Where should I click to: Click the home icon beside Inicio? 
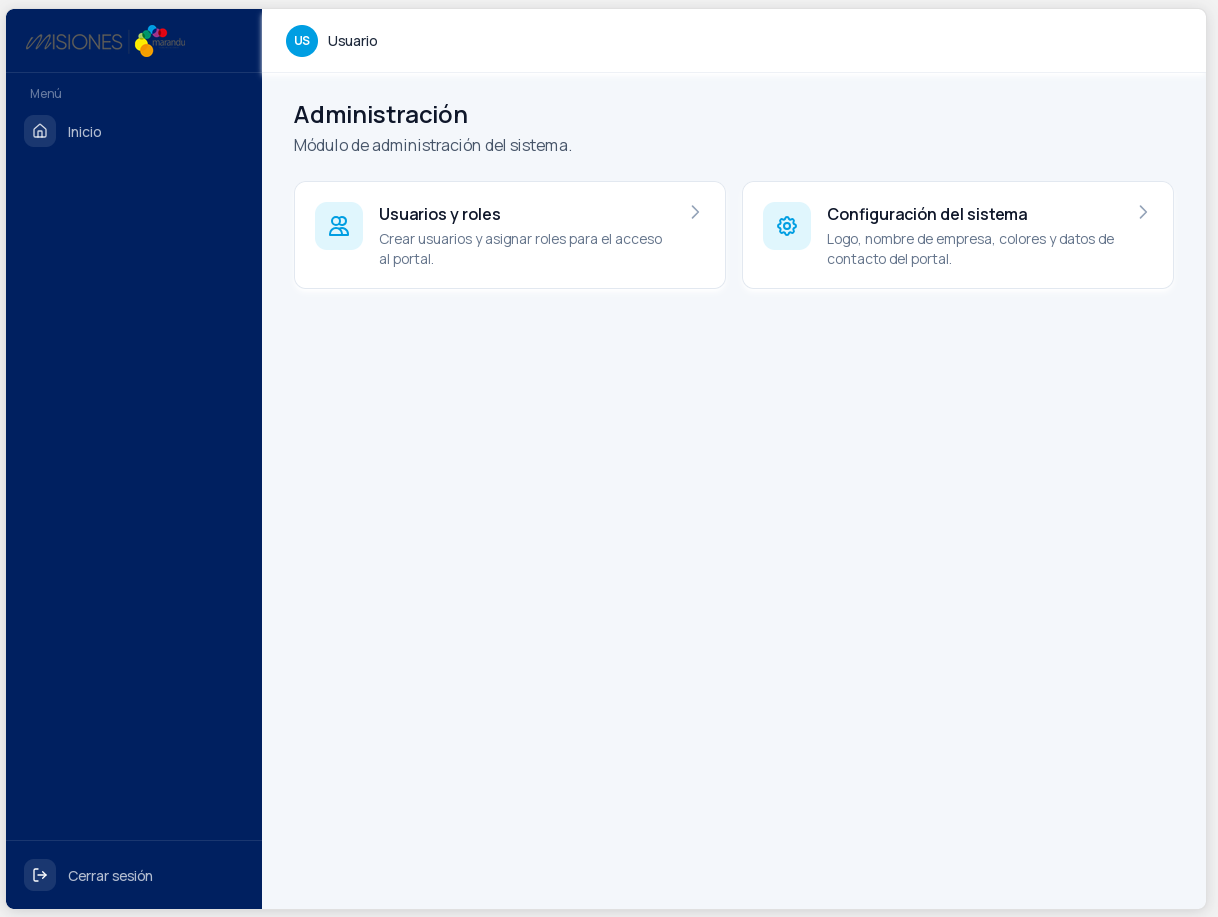tap(40, 131)
